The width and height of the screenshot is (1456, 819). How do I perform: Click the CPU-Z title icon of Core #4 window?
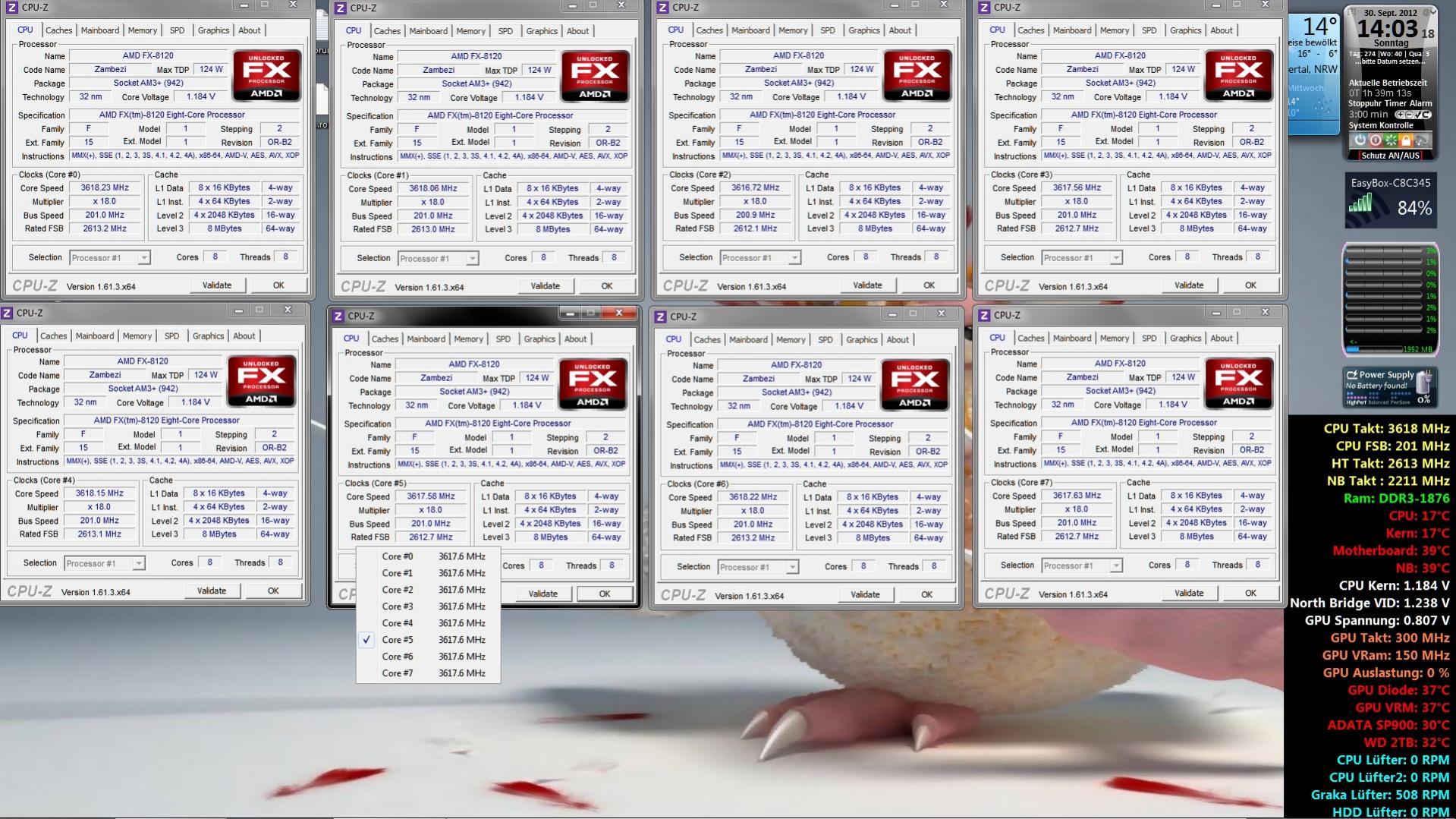tap(7, 313)
